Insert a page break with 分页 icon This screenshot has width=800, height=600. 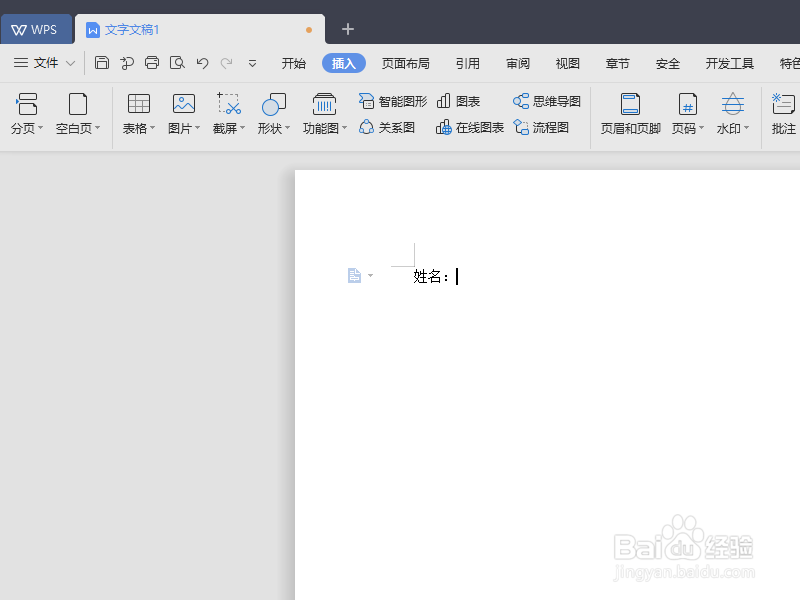[x=27, y=104]
